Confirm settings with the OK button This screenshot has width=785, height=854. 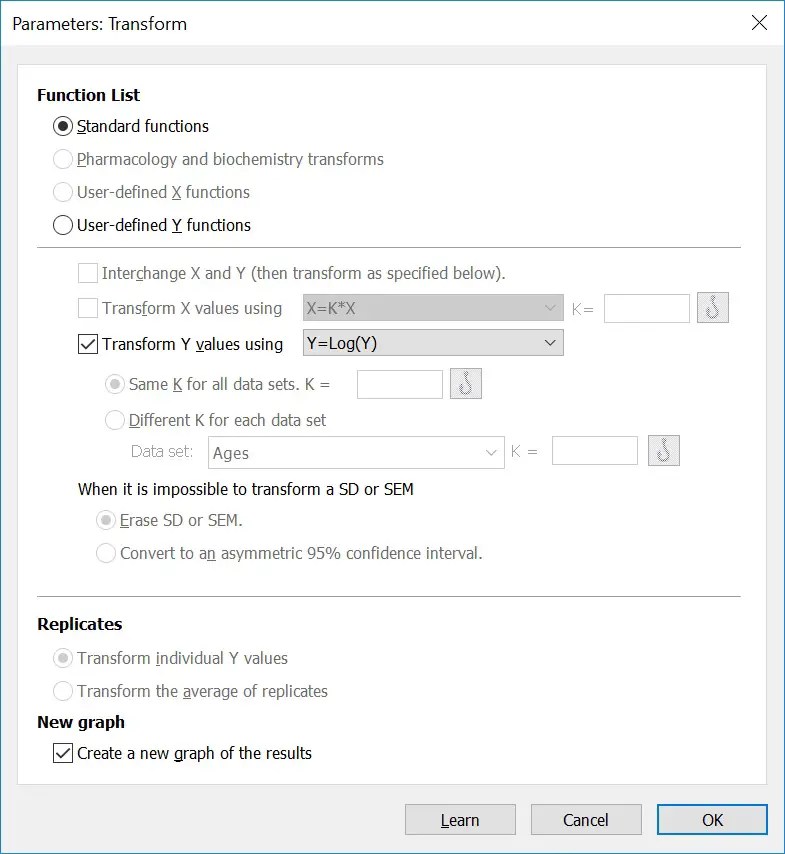point(711,819)
